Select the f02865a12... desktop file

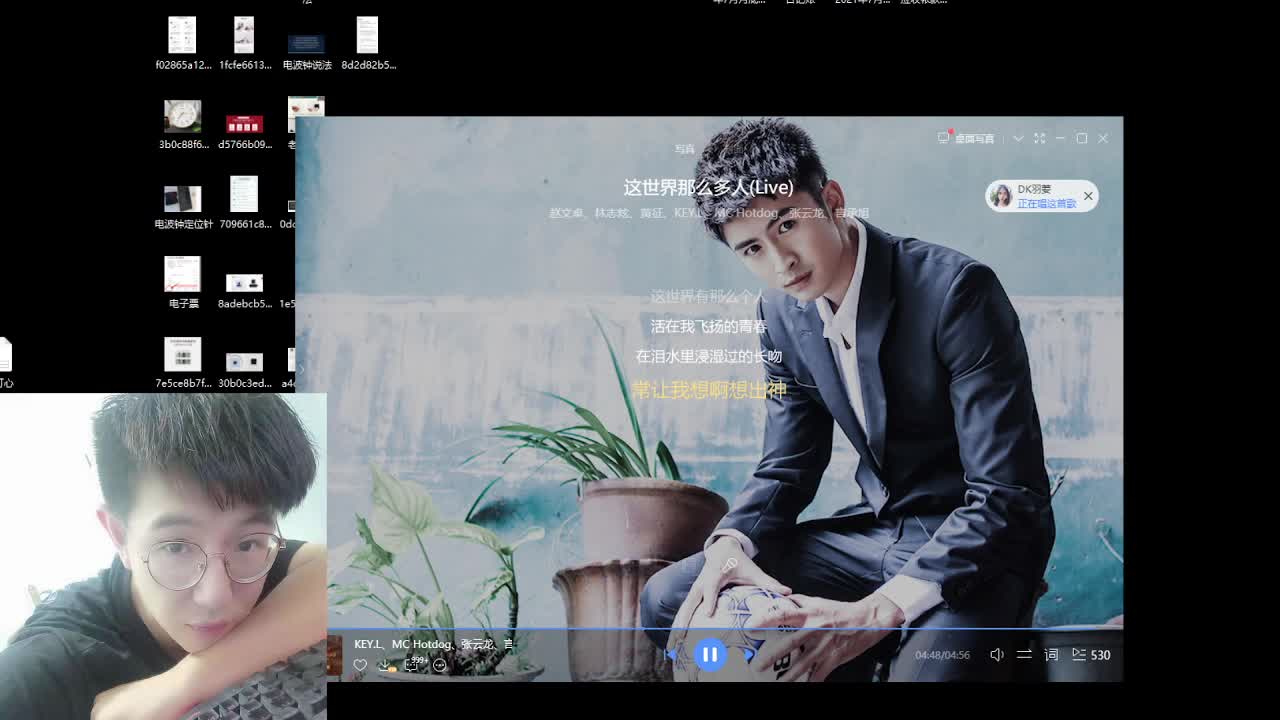(x=183, y=43)
